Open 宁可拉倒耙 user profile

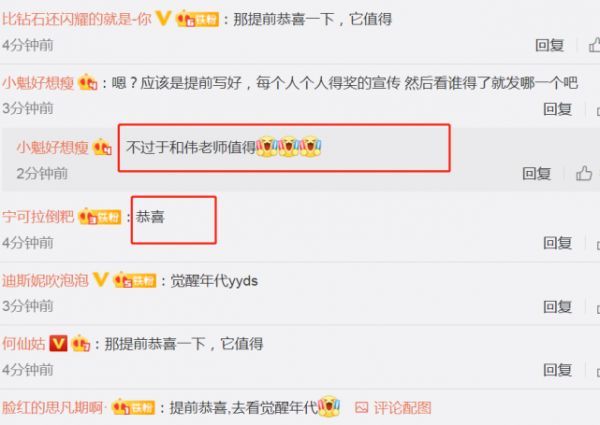[x=38, y=217]
